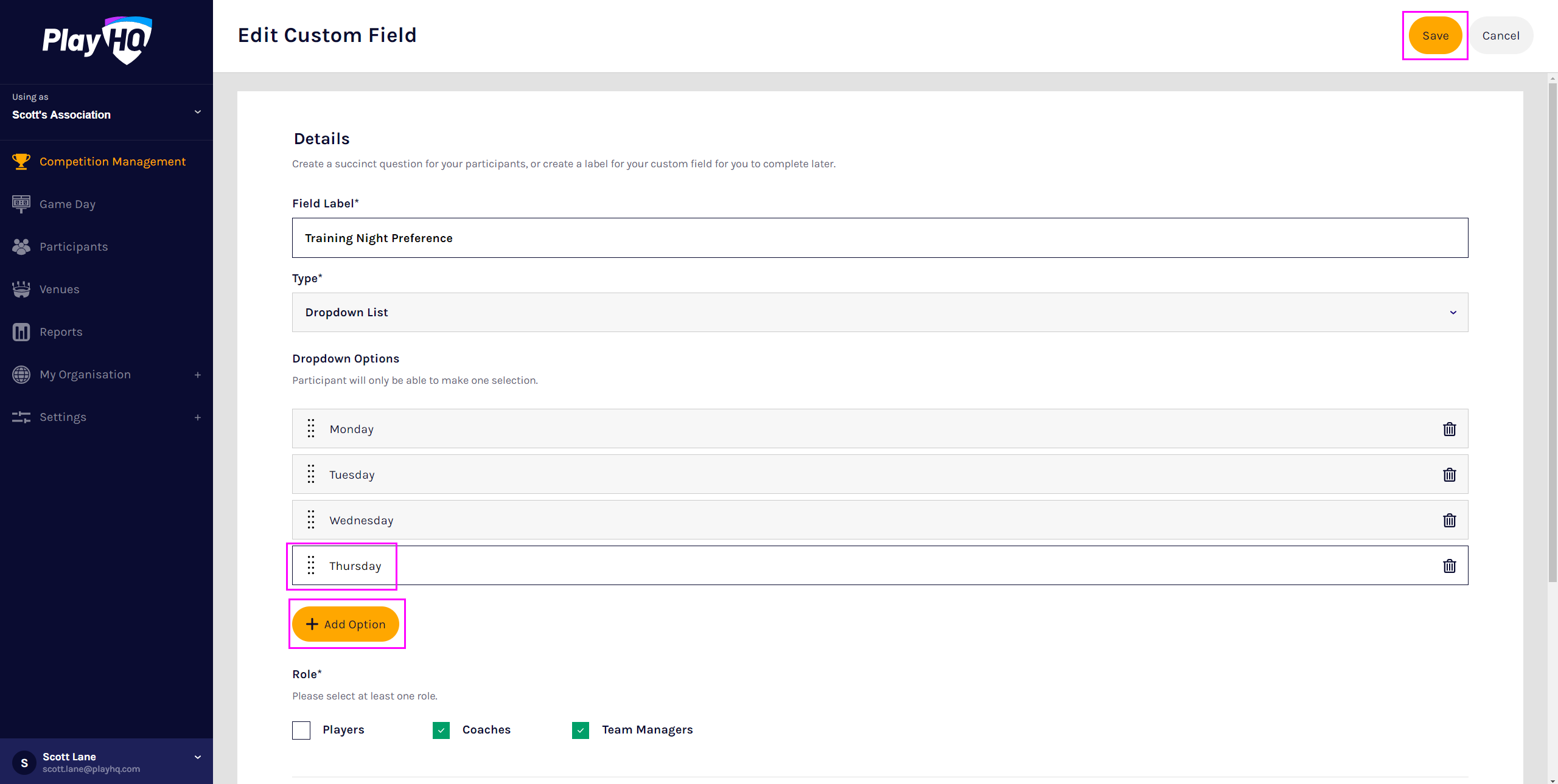Click the vertical page scrollbar thumb
Image resolution: width=1558 pixels, height=784 pixels.
(x=1553, y=331)
